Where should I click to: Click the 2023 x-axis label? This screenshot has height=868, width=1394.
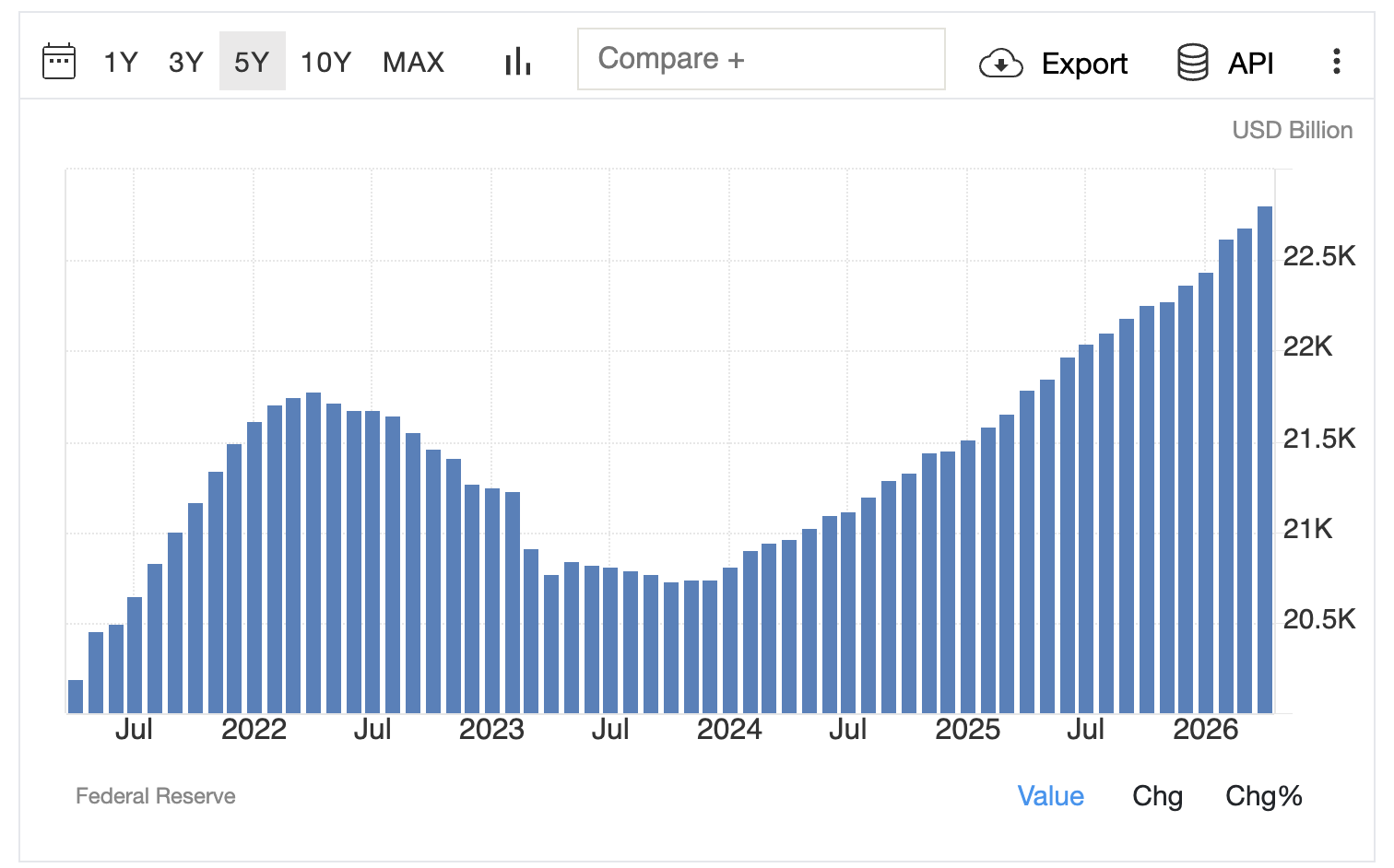pyautogui.click(x=491, y=730)
